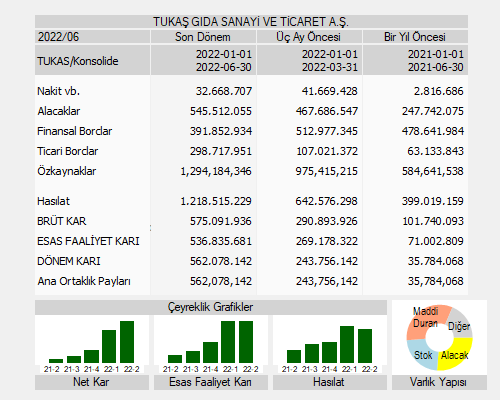Click the Hasılat row label in table
Viewport: 500px width, 400px height.
click(x=53, y=201)
